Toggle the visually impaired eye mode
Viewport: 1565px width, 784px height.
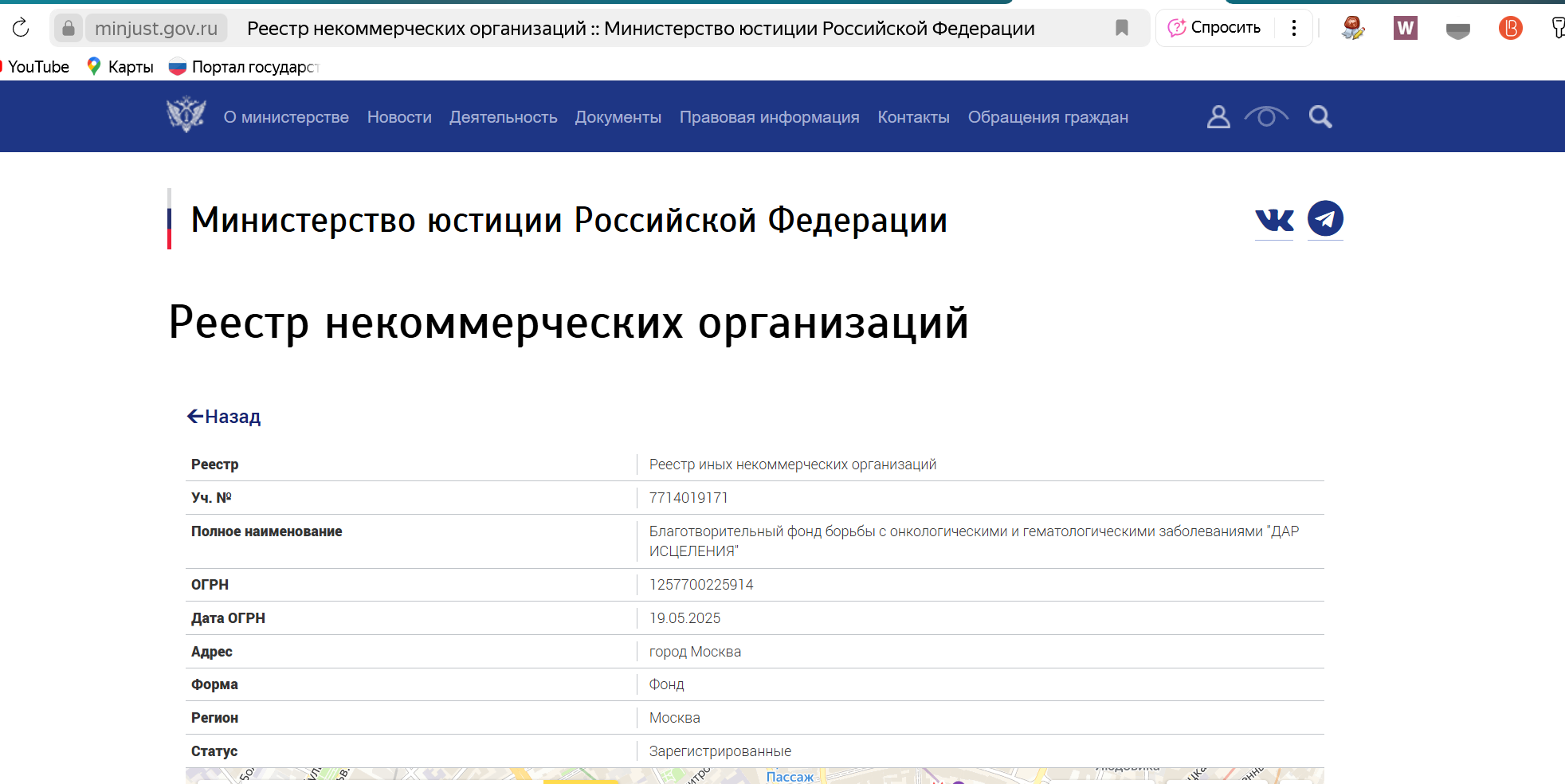point(1266,117)
